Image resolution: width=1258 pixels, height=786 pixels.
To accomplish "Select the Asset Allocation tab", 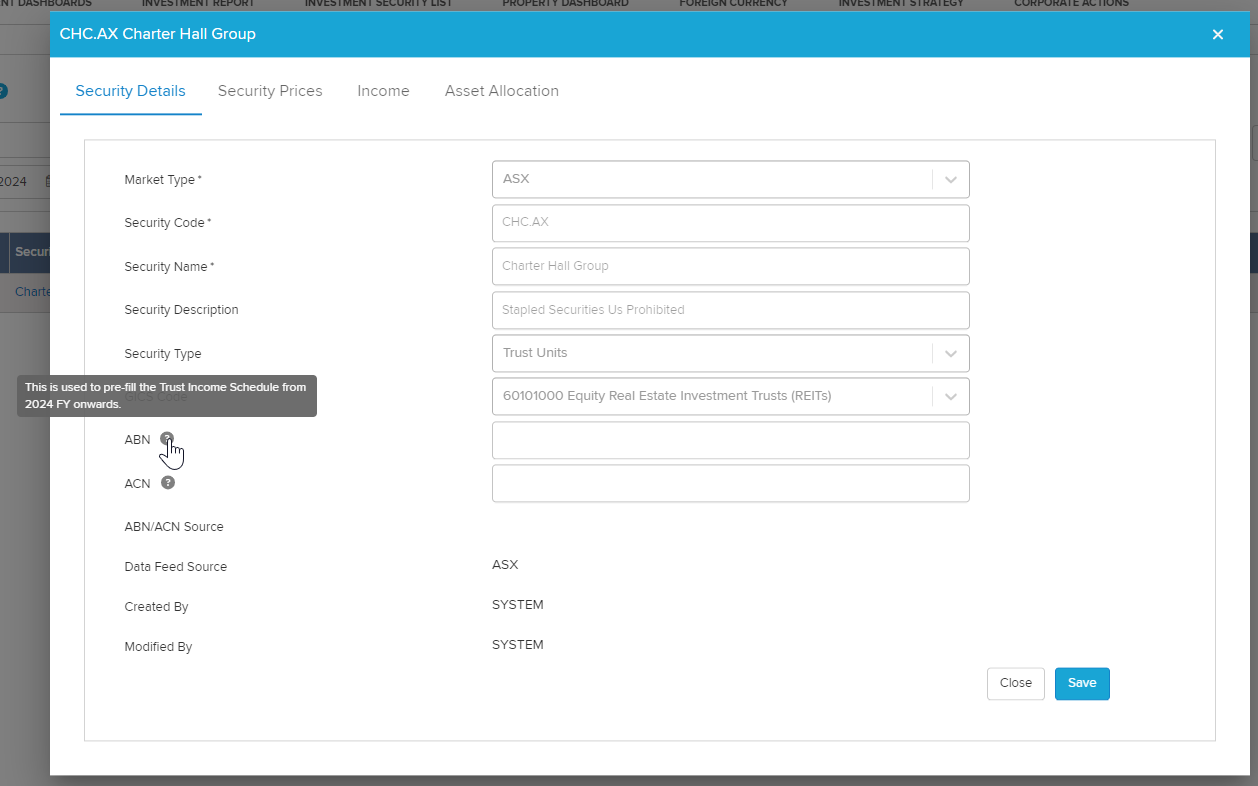I will (x=502, y=91).
